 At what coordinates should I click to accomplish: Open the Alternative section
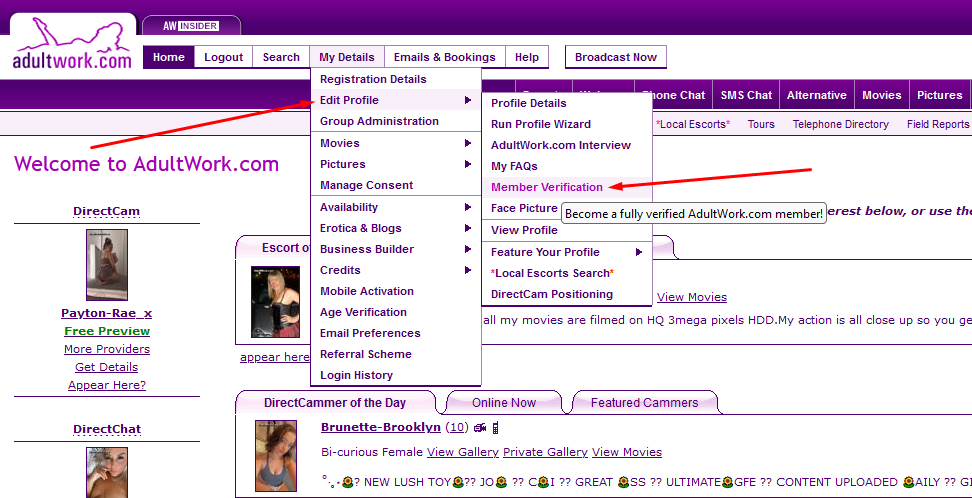click(x=816, y=96)
